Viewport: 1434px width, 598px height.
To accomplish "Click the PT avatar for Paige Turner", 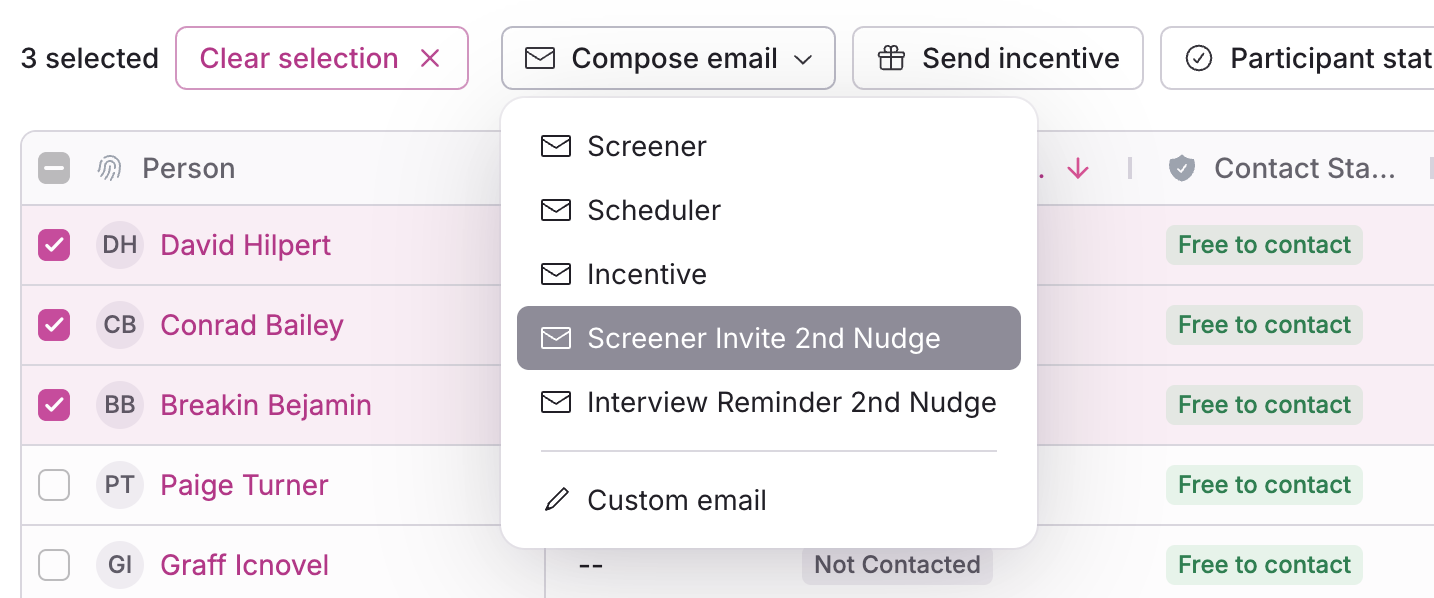I will (x=120, y=485).
